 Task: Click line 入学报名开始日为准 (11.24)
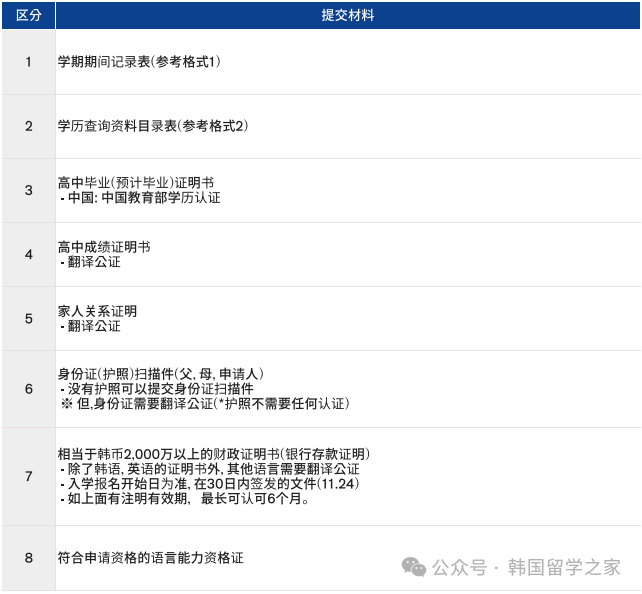[x=210, y=484]
